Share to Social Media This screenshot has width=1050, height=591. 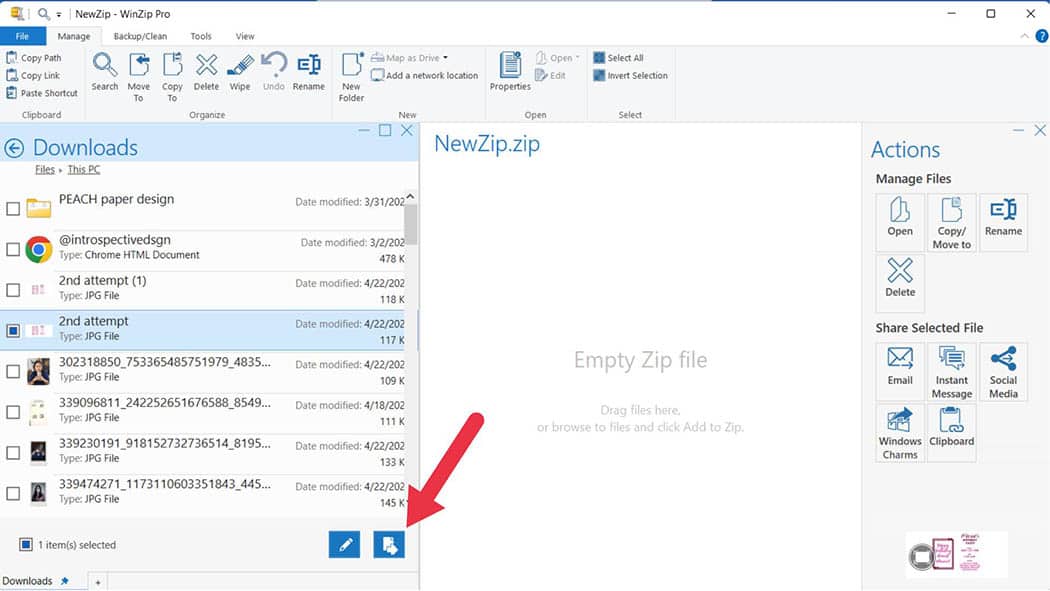coord(1003,372)
